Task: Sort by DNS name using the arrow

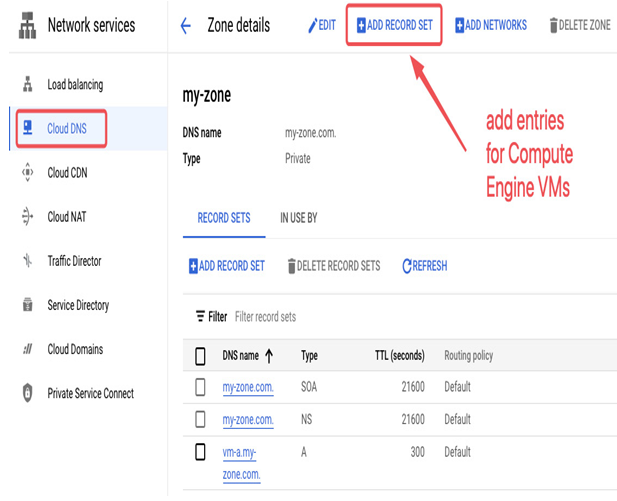Action: (x=269, y=356)
